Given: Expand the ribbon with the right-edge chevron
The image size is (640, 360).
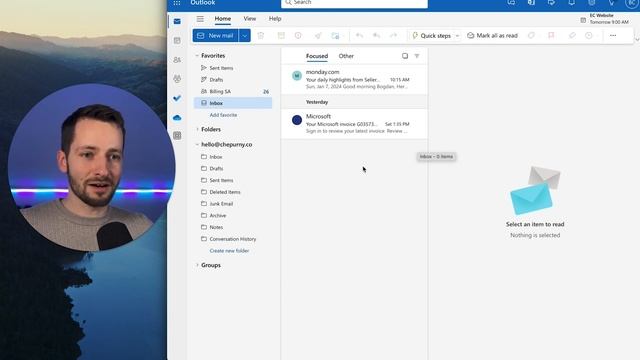Looking at the screenshot, I should [x=637, y=40].
